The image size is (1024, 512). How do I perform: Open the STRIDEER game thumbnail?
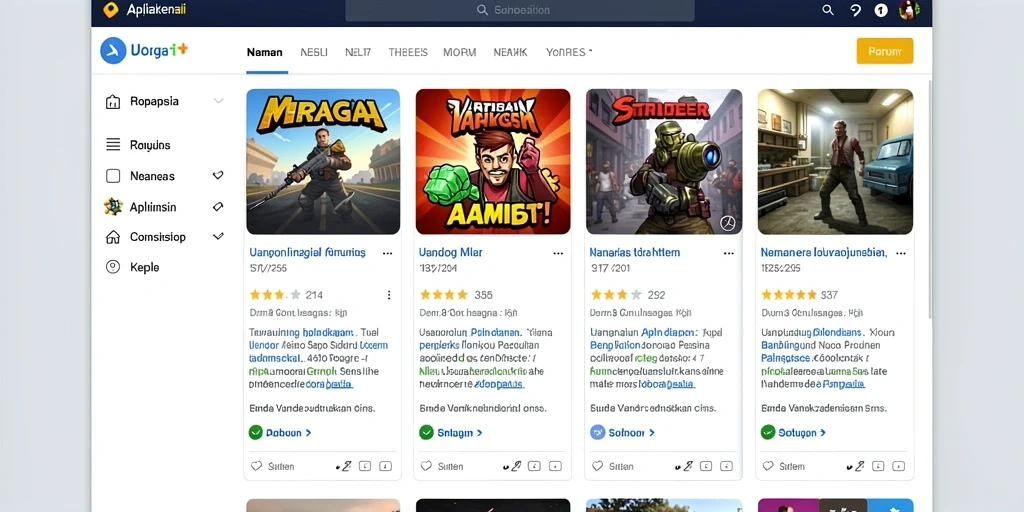coord(664,162)
